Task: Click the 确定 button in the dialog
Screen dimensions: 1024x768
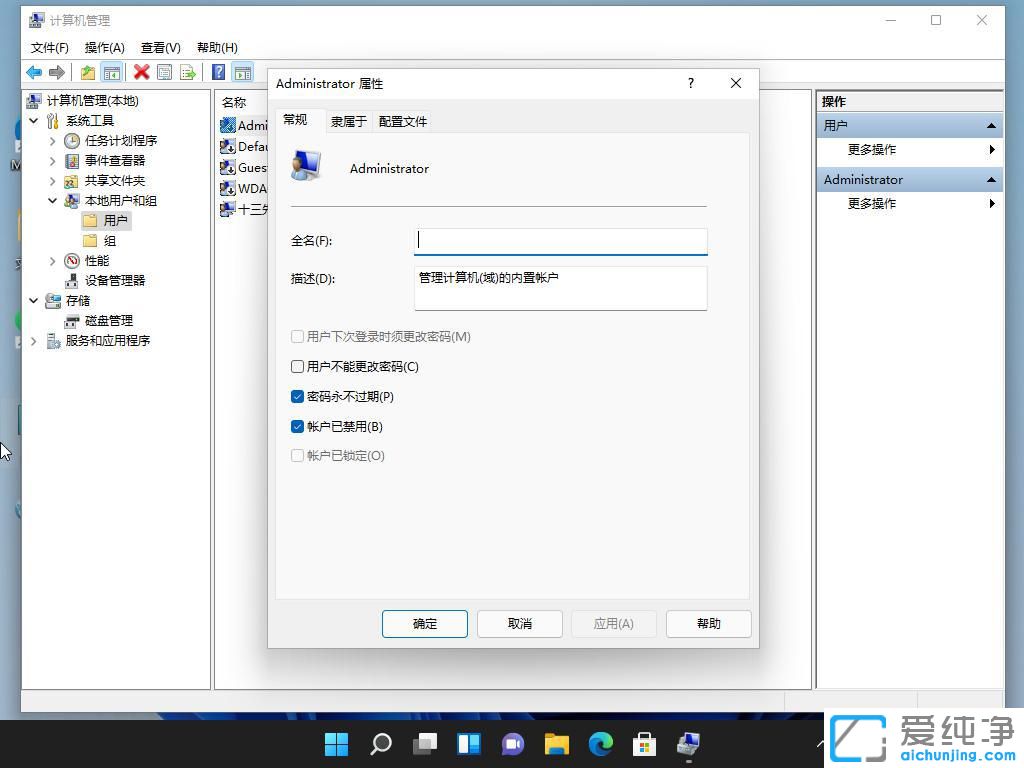Action: pos(424,623)
